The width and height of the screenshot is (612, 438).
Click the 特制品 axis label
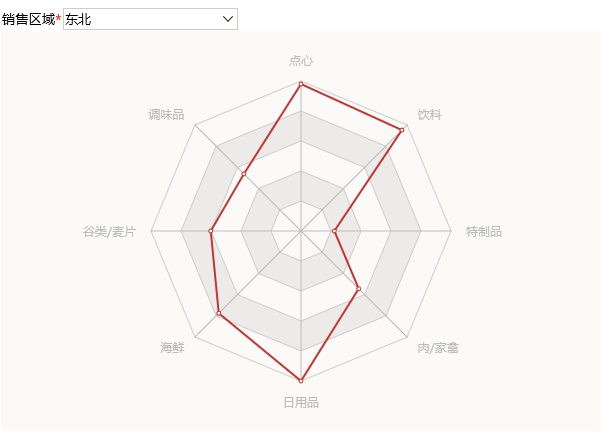(484, 231)
